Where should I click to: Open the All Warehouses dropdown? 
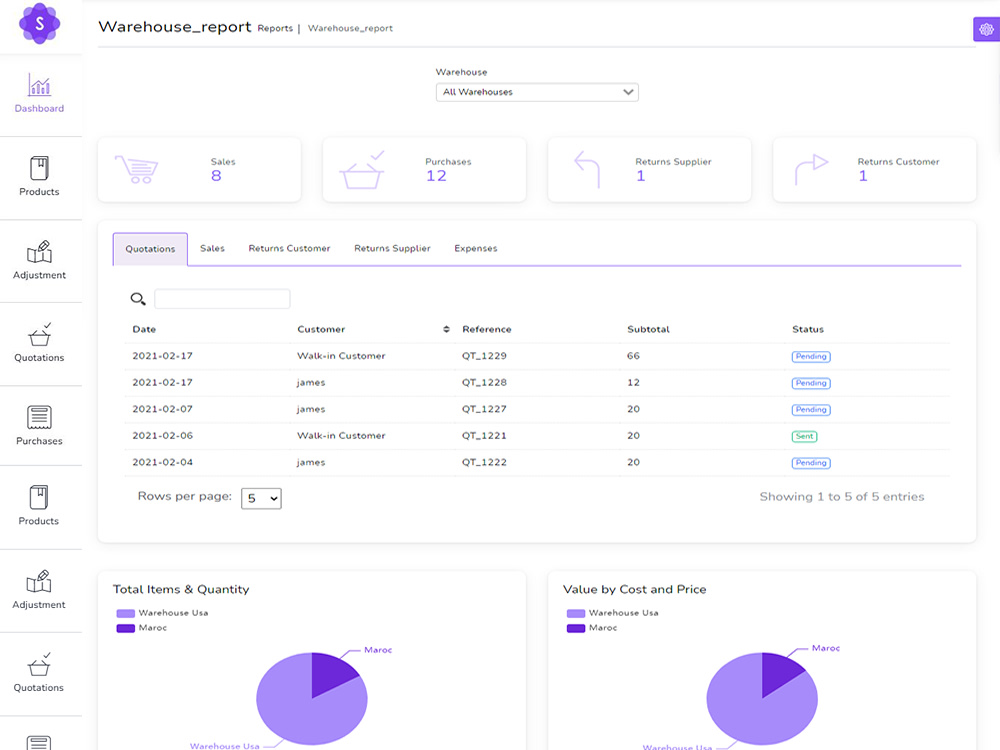537,92
